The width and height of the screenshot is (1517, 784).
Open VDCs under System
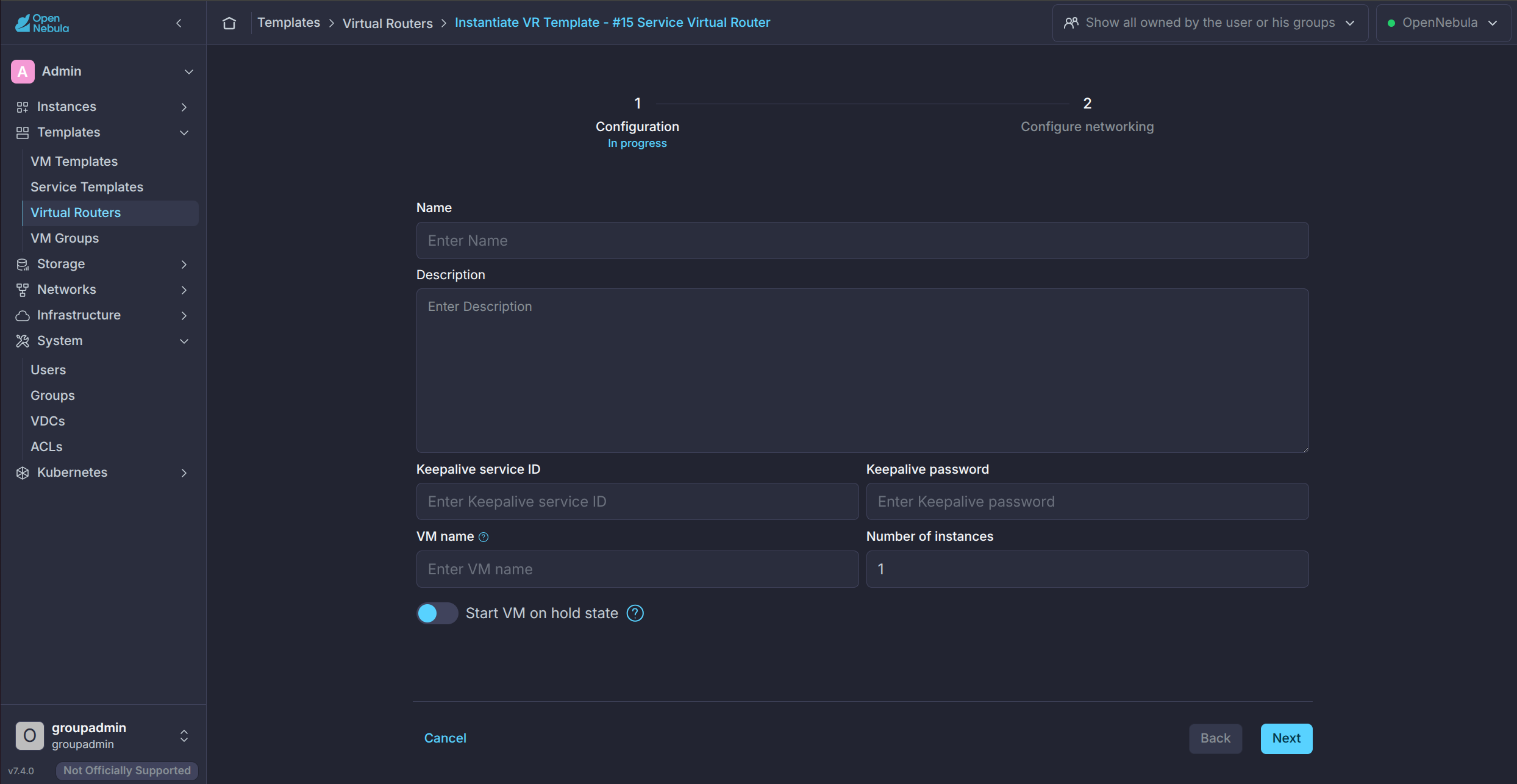pyautogui.click(x=48, y=421)
